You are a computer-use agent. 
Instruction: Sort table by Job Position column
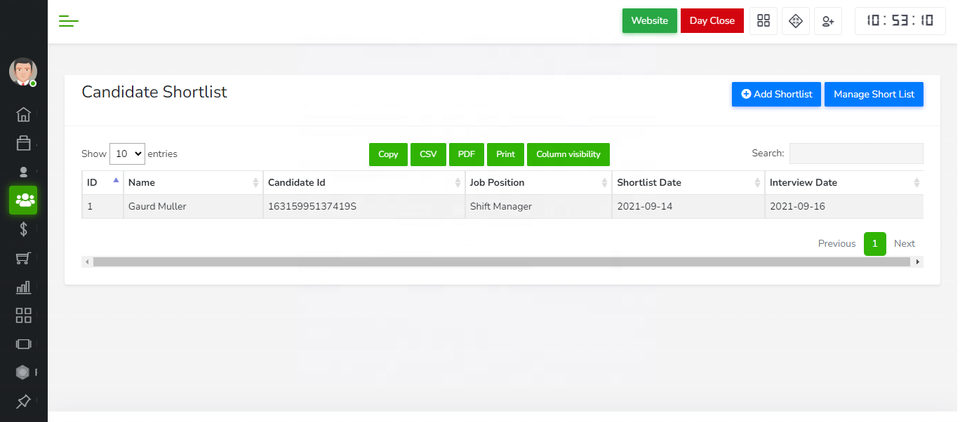(x=535, y=183)
